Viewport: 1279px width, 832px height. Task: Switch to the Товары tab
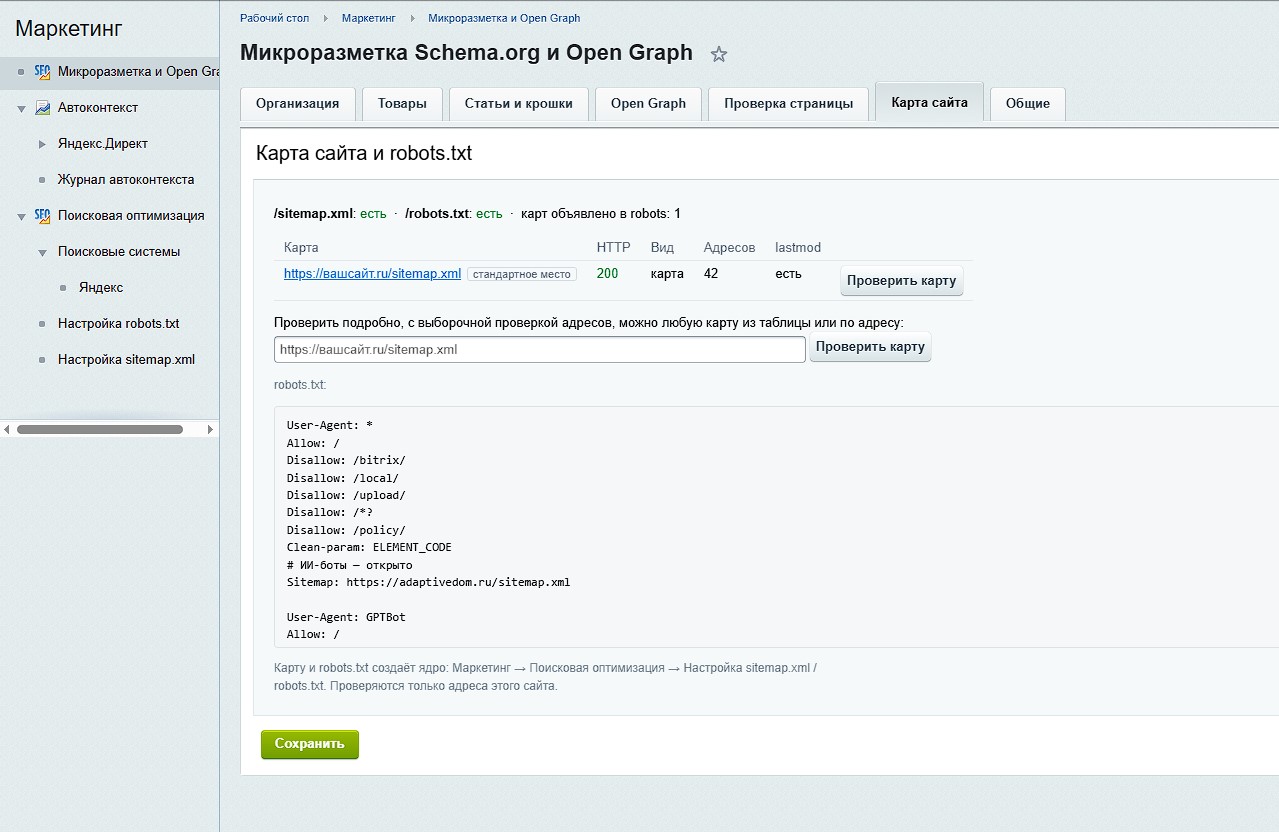402,103
